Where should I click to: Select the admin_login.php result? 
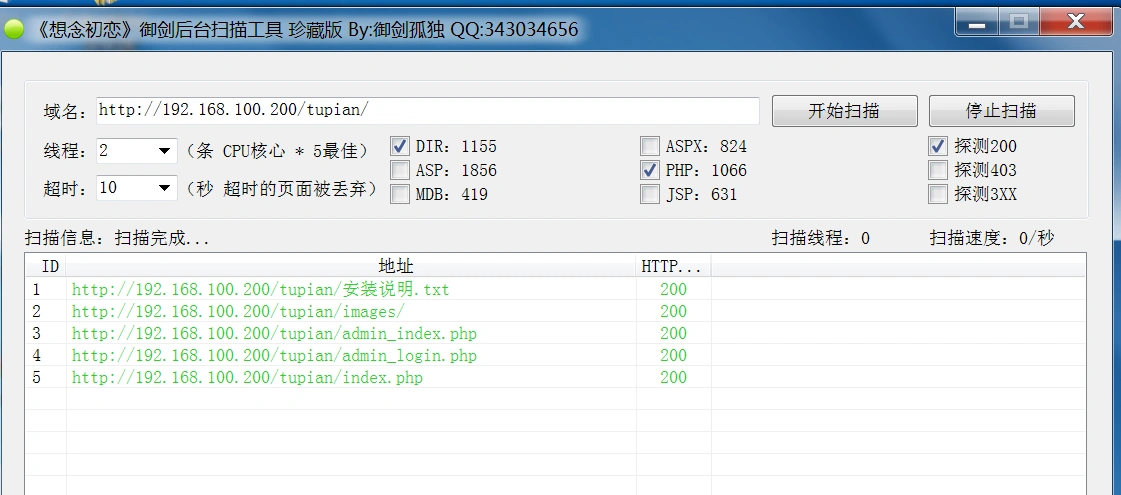click(x=555, y=356)
